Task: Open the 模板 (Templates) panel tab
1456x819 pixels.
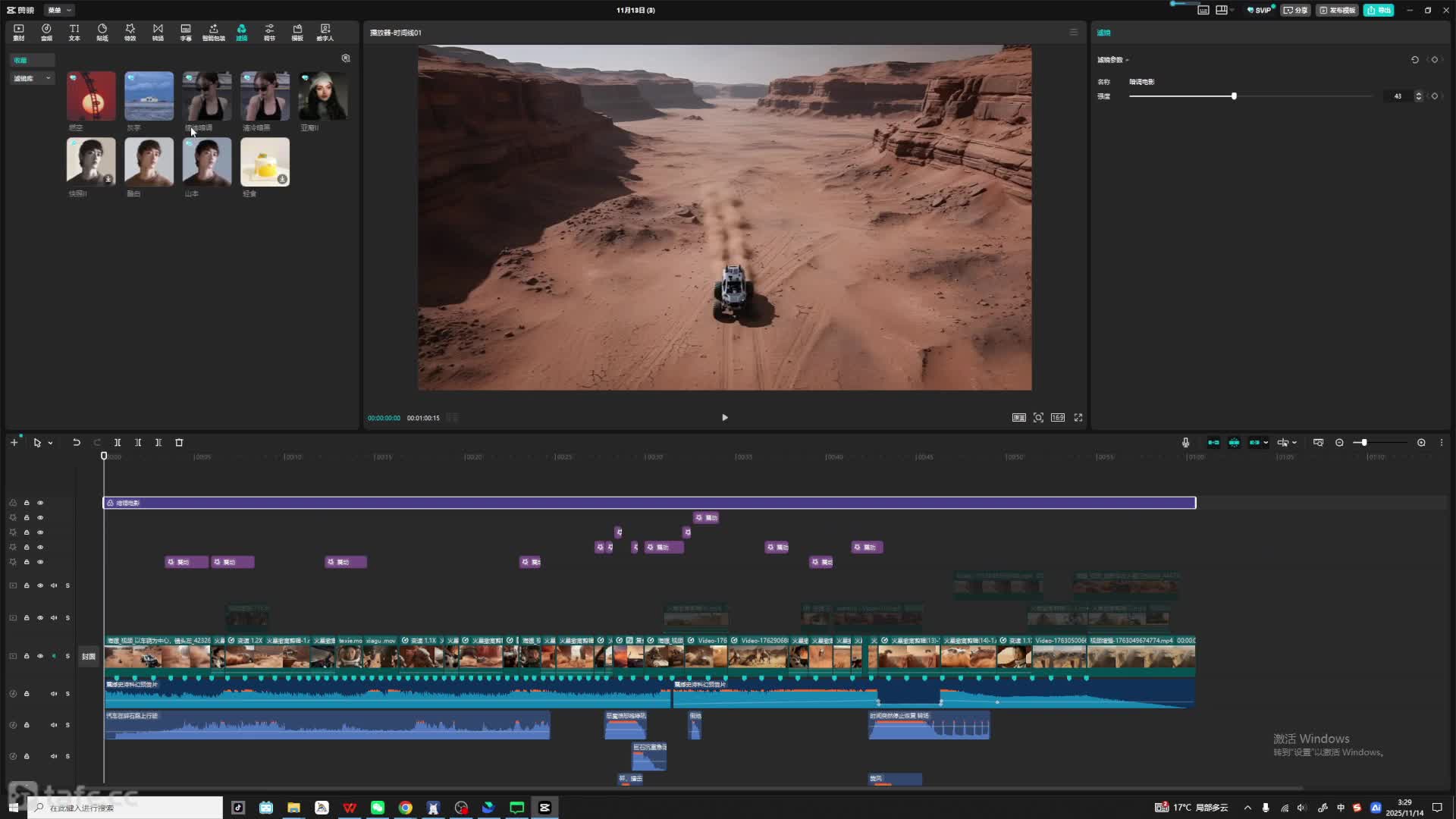Action: [x=297, y=32]
